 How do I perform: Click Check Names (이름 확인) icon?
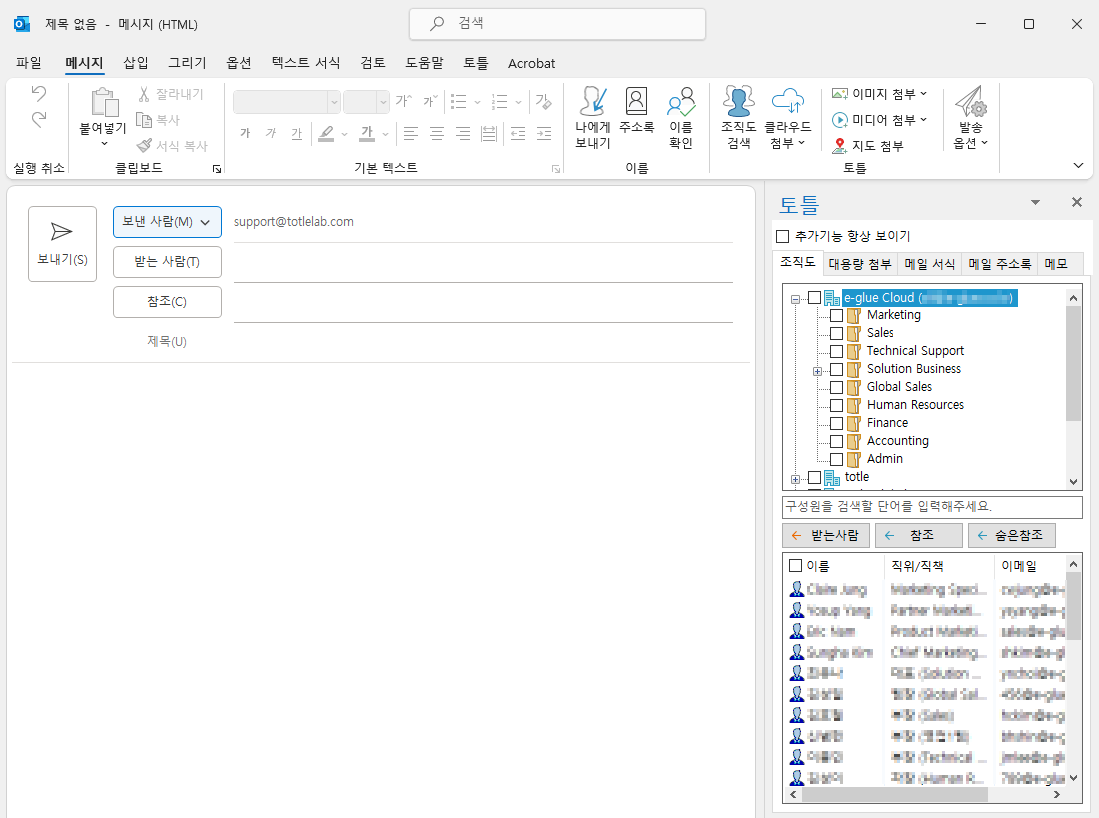[x=681, y=102]
